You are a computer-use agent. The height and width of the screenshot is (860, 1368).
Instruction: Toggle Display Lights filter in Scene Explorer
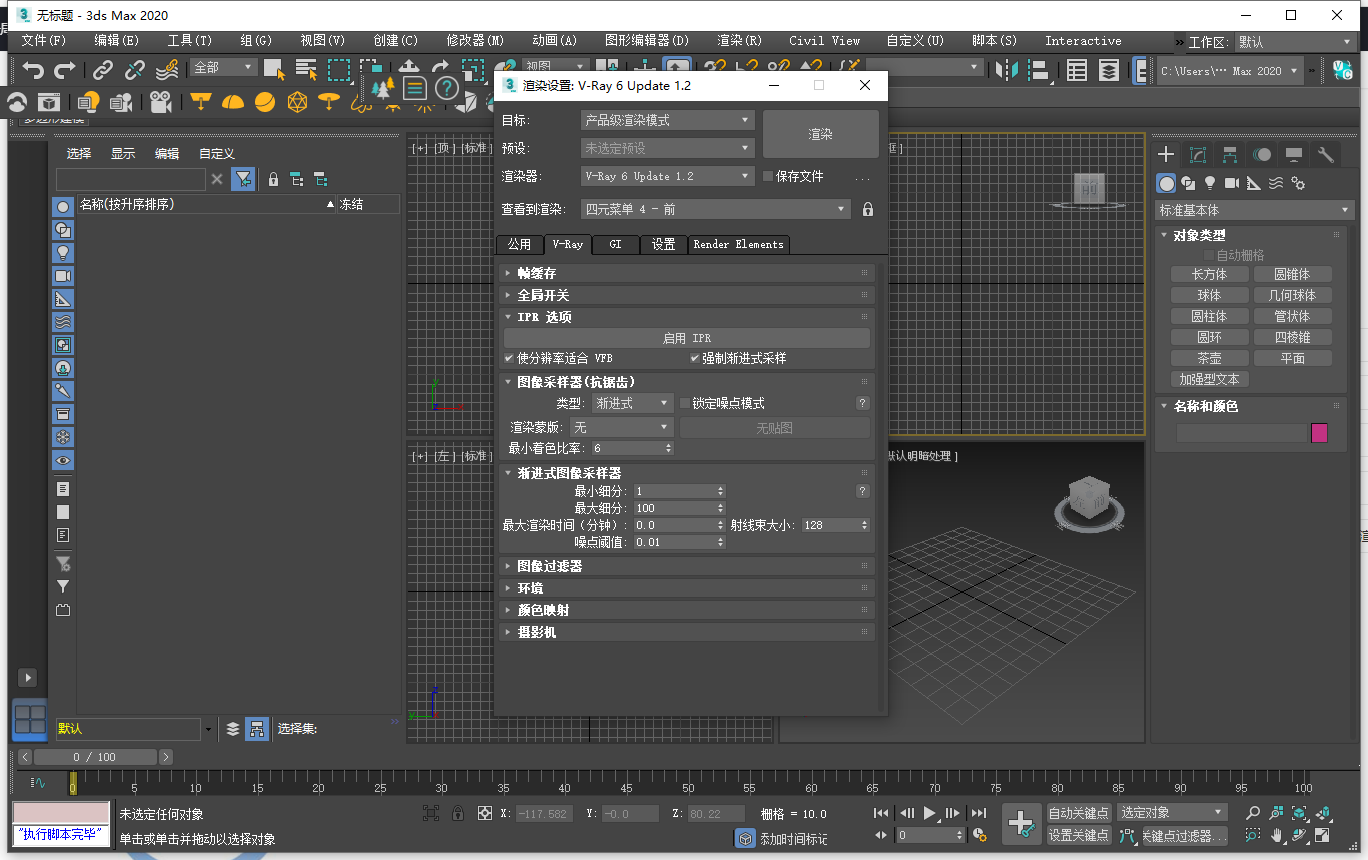click(63, 252)
